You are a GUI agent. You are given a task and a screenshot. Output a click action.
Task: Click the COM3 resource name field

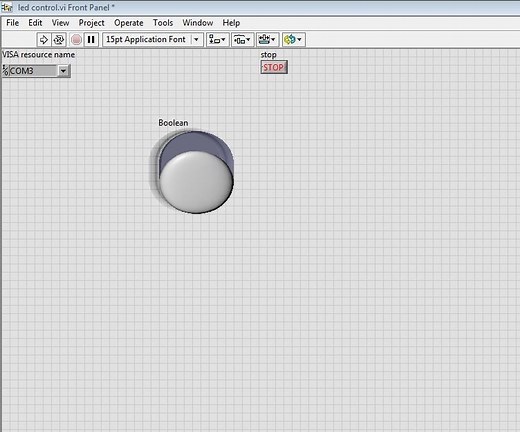click(x=33, y=71)
